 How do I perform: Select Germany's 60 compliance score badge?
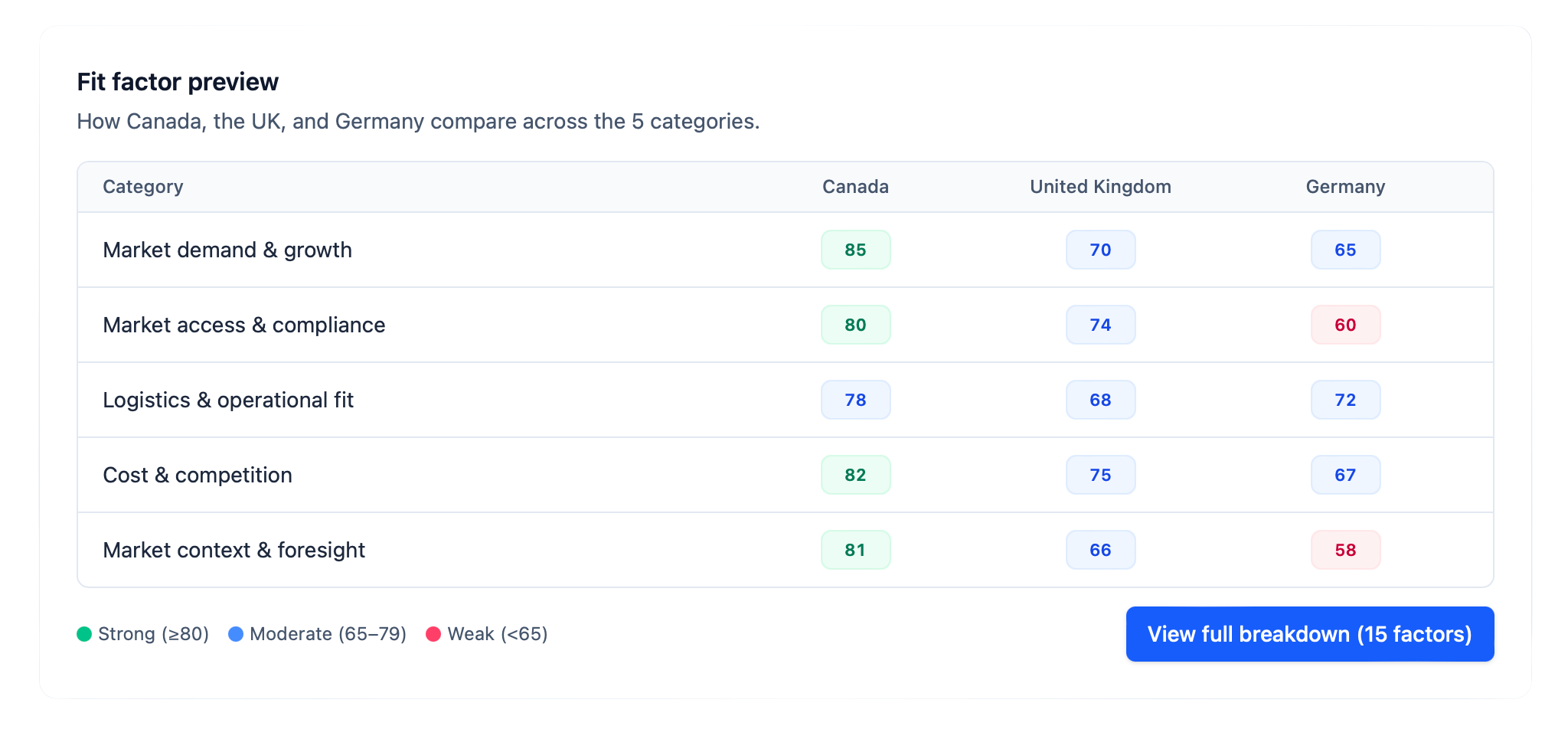pyautogui.click(x=1345, y=325)
